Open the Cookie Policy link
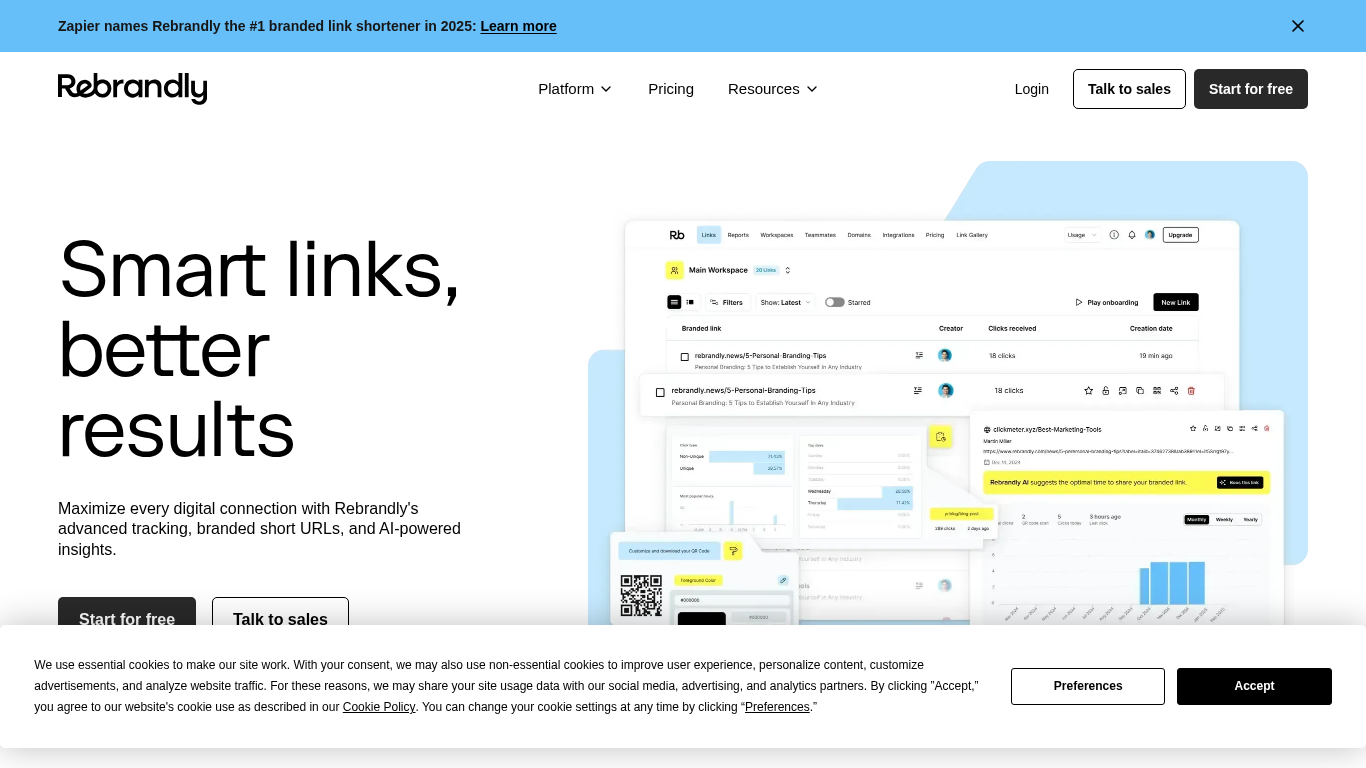Screen dimensions: 1366x768 tap(379, 707)
